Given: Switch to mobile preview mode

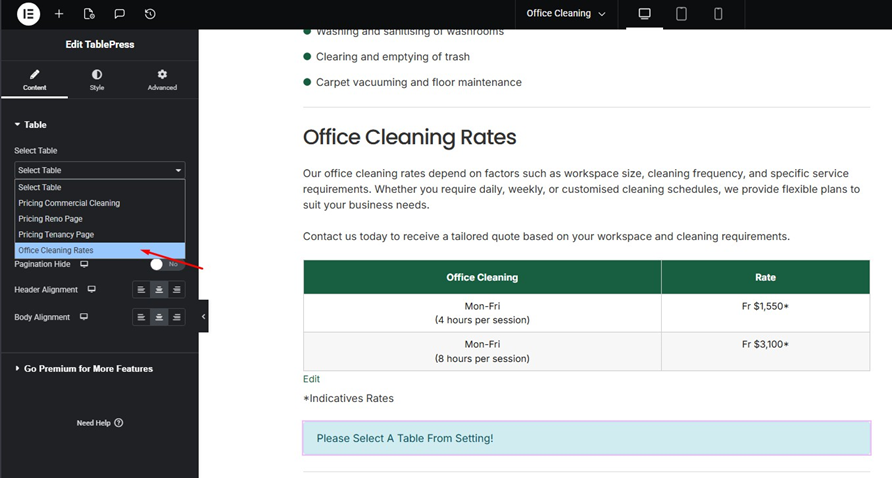Looking at the screenshot, I should pos(718,14).
